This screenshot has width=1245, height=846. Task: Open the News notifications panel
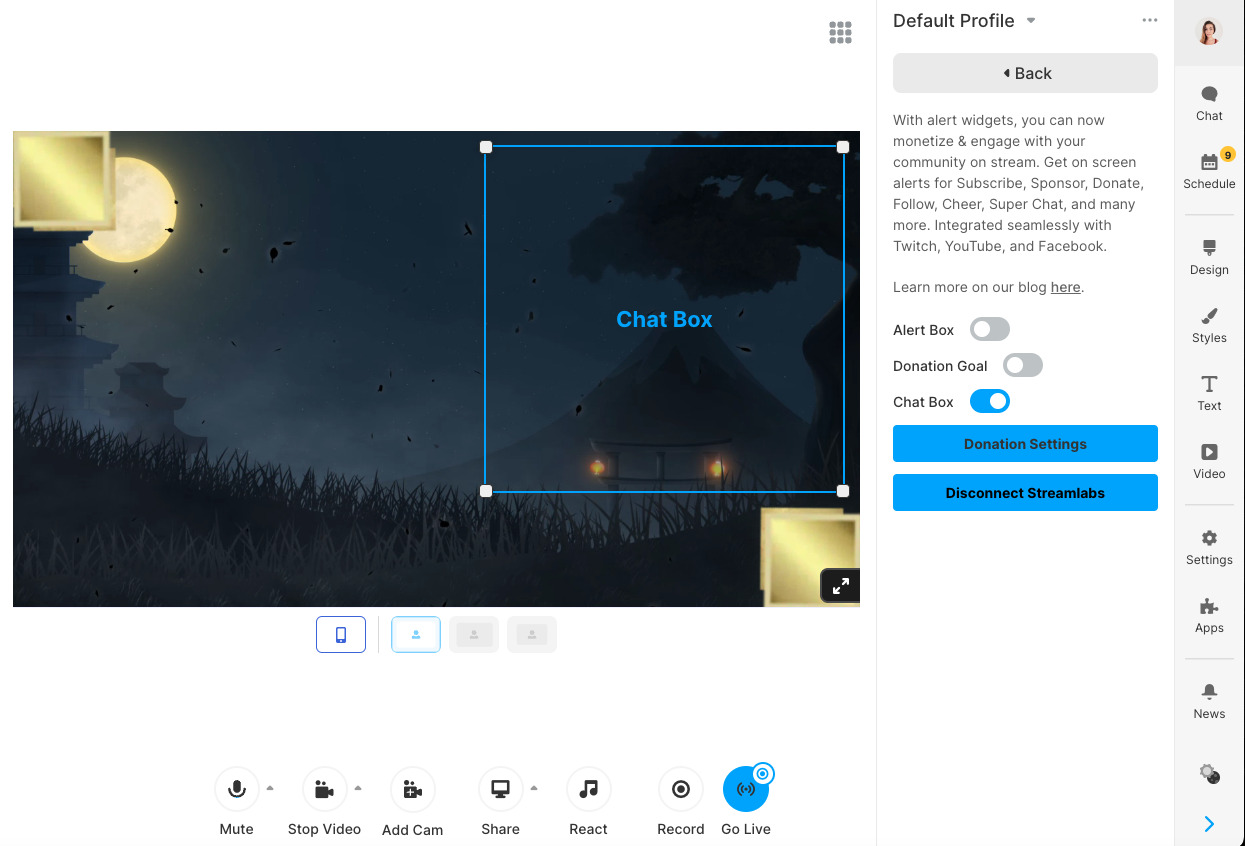tap(1209, 701)
